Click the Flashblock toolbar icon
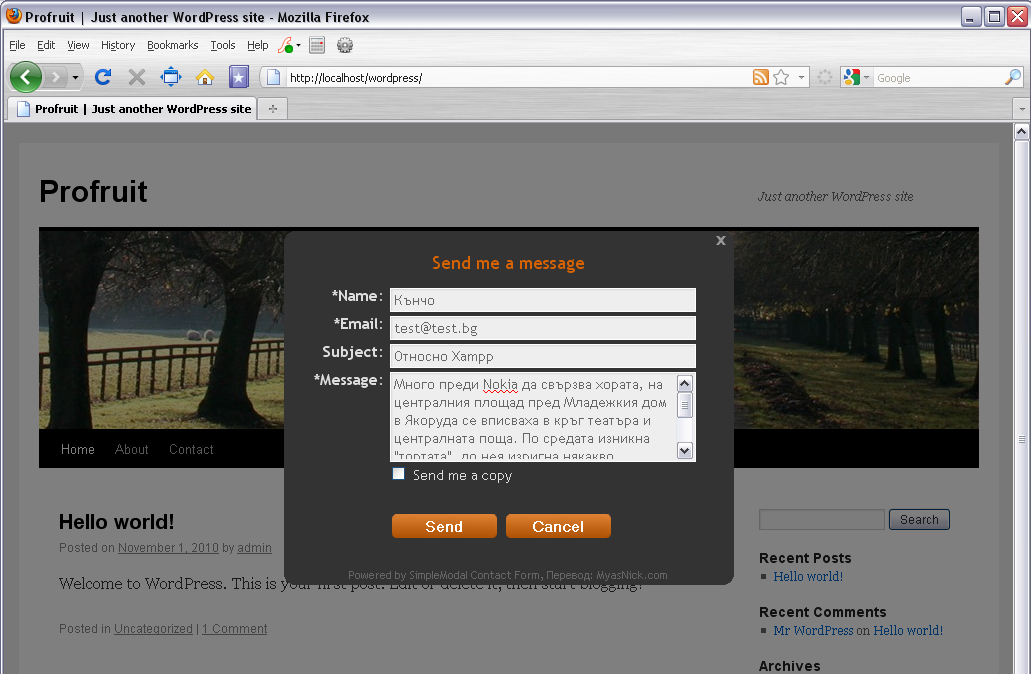The height and width of the screenshot is (674, 1031). click(285, 45)
